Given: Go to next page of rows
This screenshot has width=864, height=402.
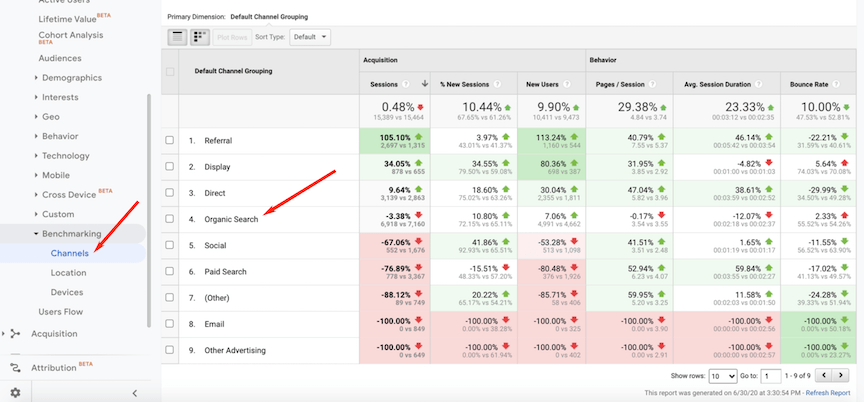Looking at the screenshot, I should [x=840, y=376].
